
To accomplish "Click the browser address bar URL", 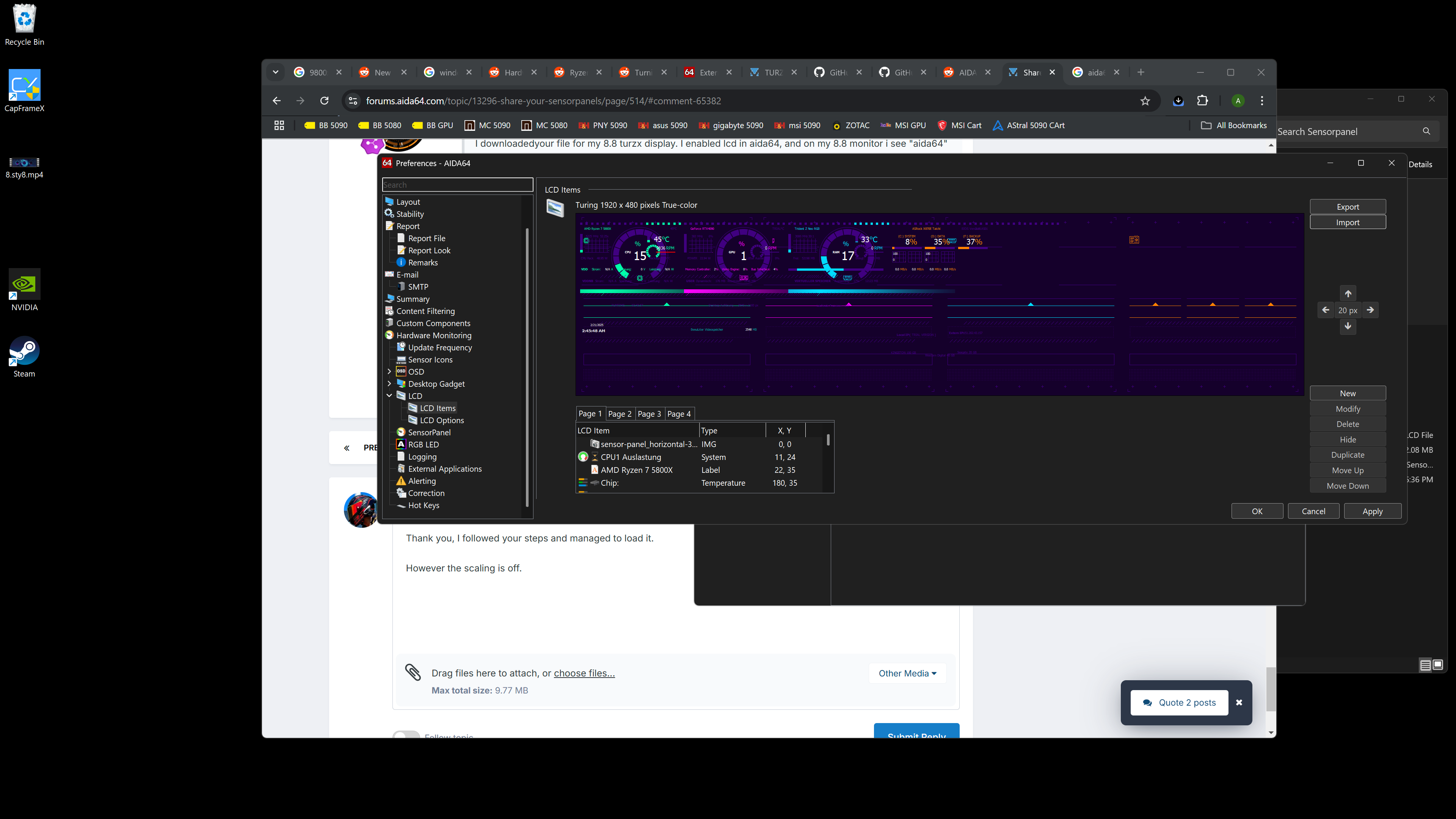I will click(x=543, y=100).
